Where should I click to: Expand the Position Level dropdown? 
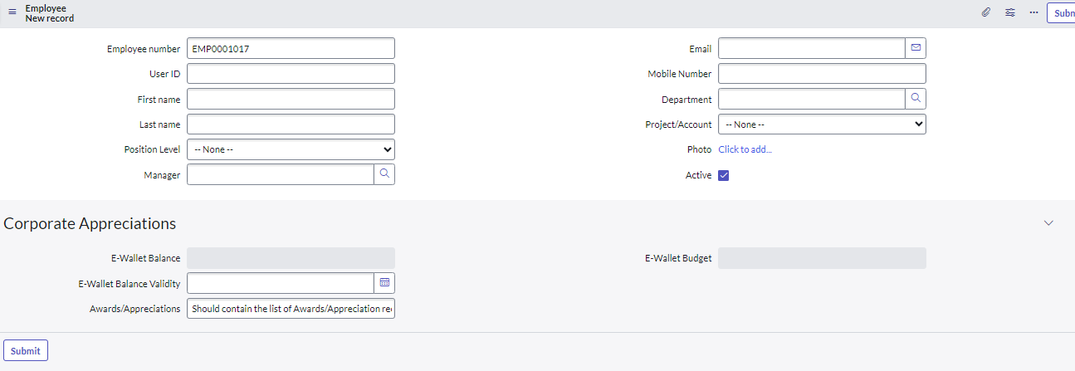tap(291, 149)
